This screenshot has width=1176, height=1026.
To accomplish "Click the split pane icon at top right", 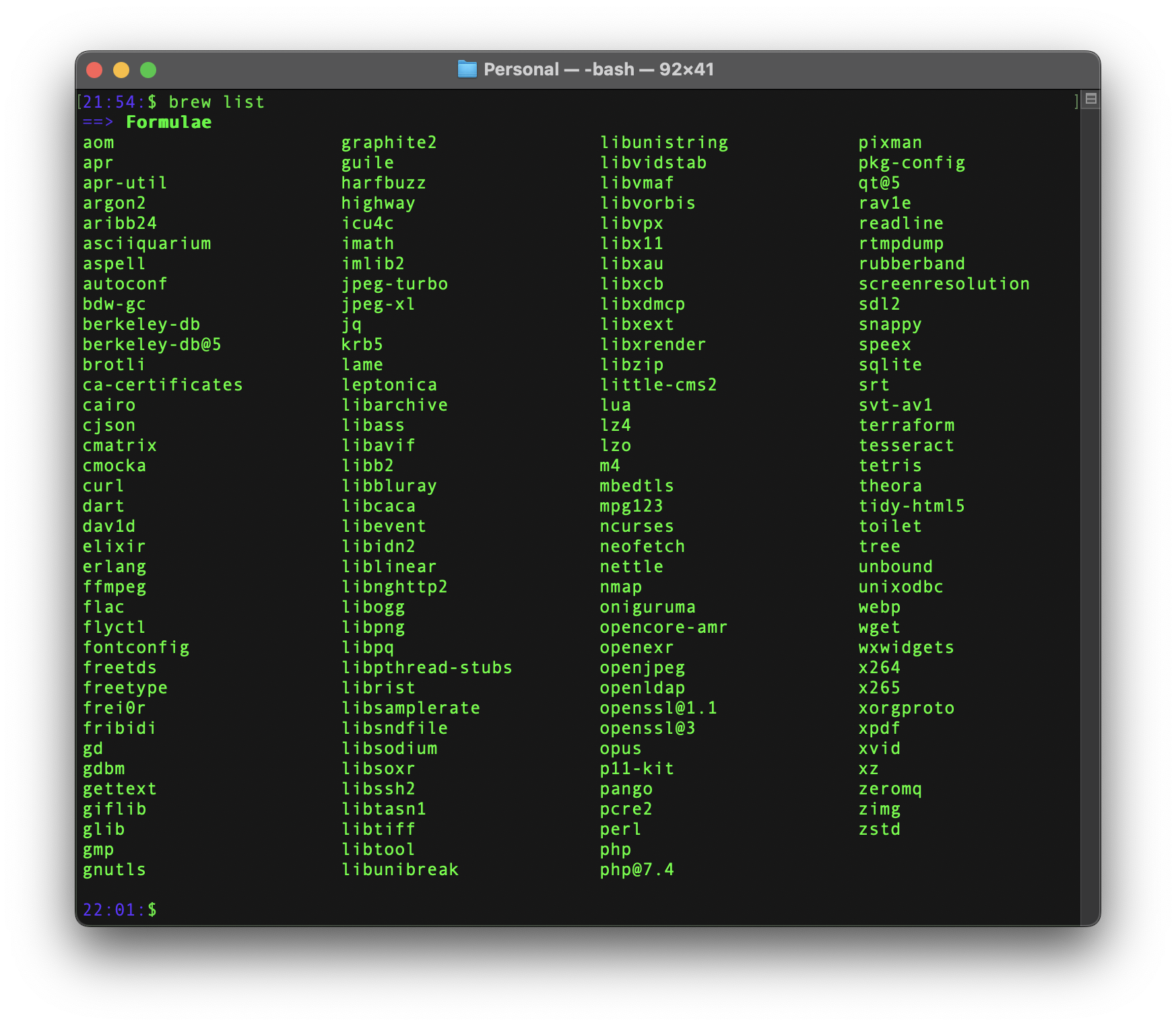I will pos(1091,100).
